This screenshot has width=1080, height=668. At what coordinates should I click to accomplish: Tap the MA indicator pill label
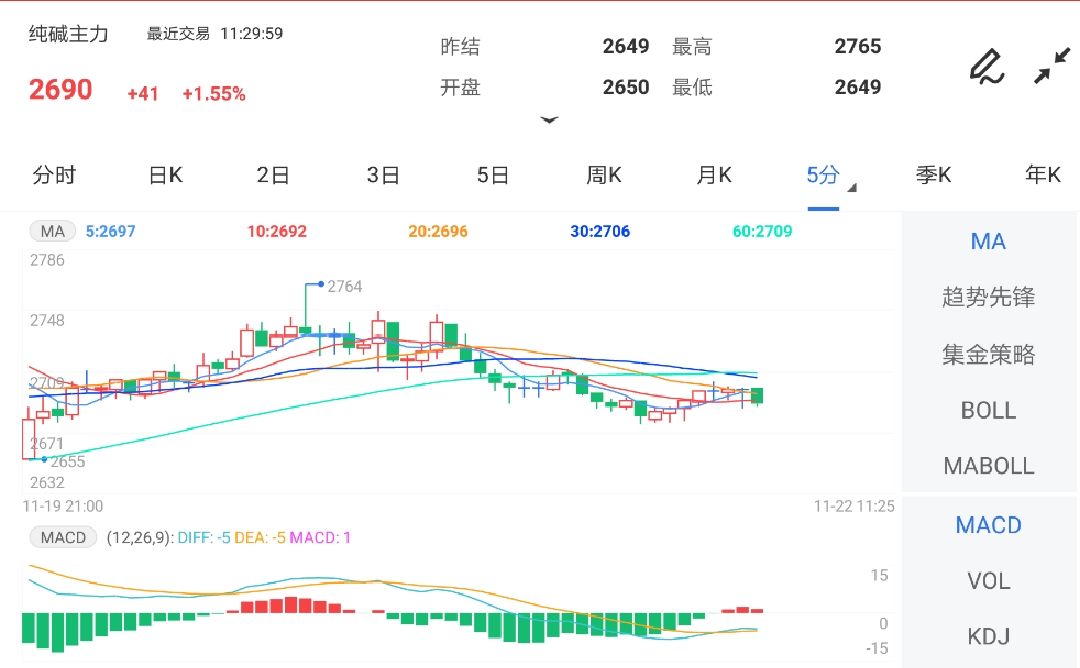pos(52,231)
